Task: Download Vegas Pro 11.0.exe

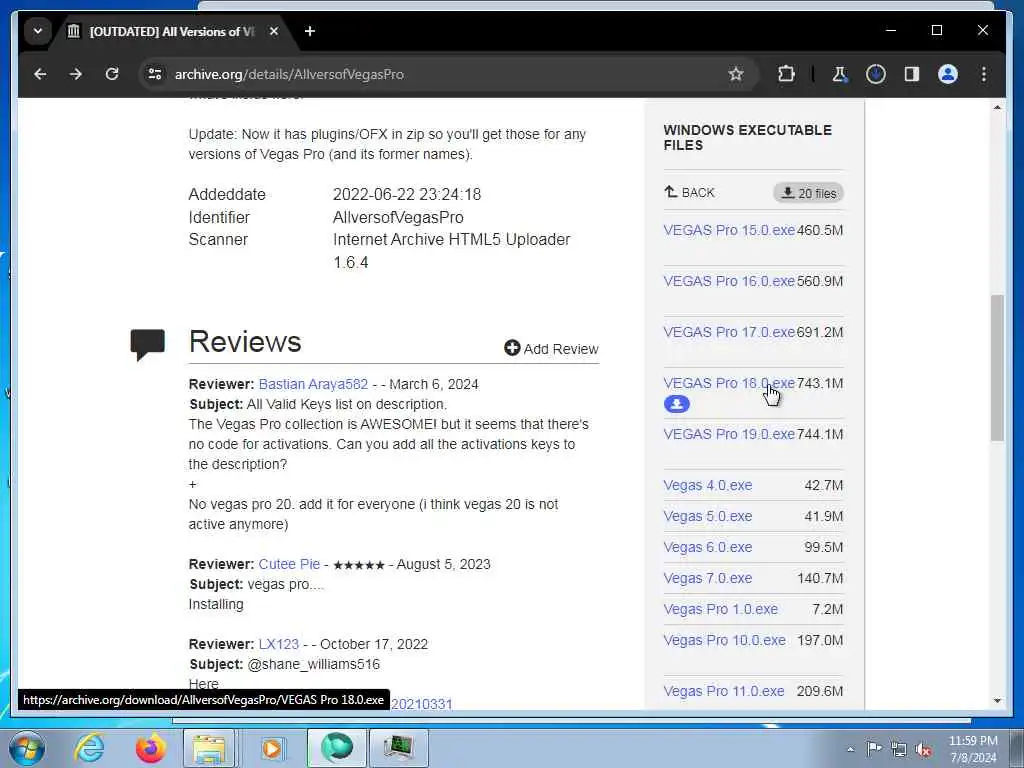Action: (724, 691)
